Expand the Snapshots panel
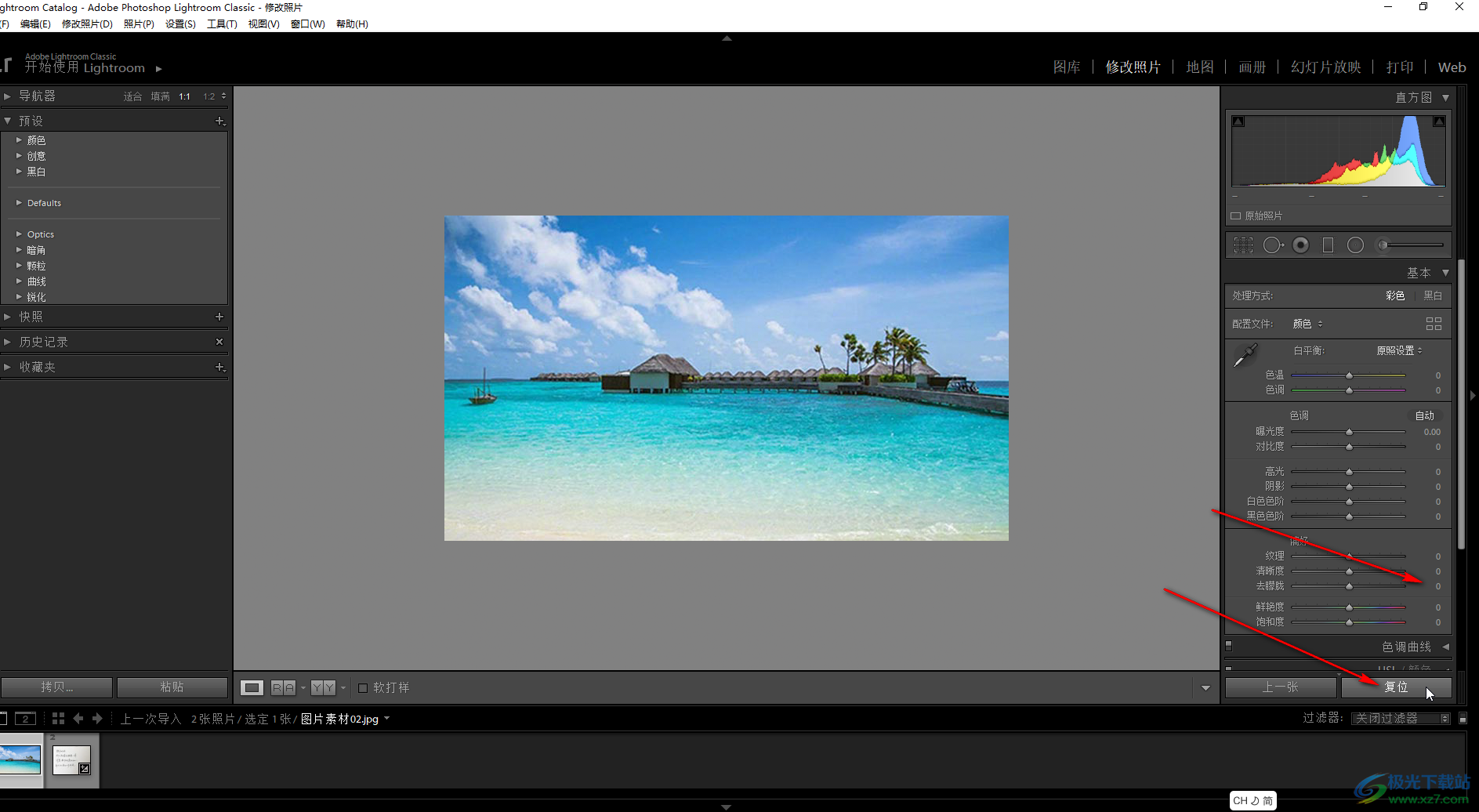The width and height of the screenshot is (1479, 812). [x=7, y=317]
